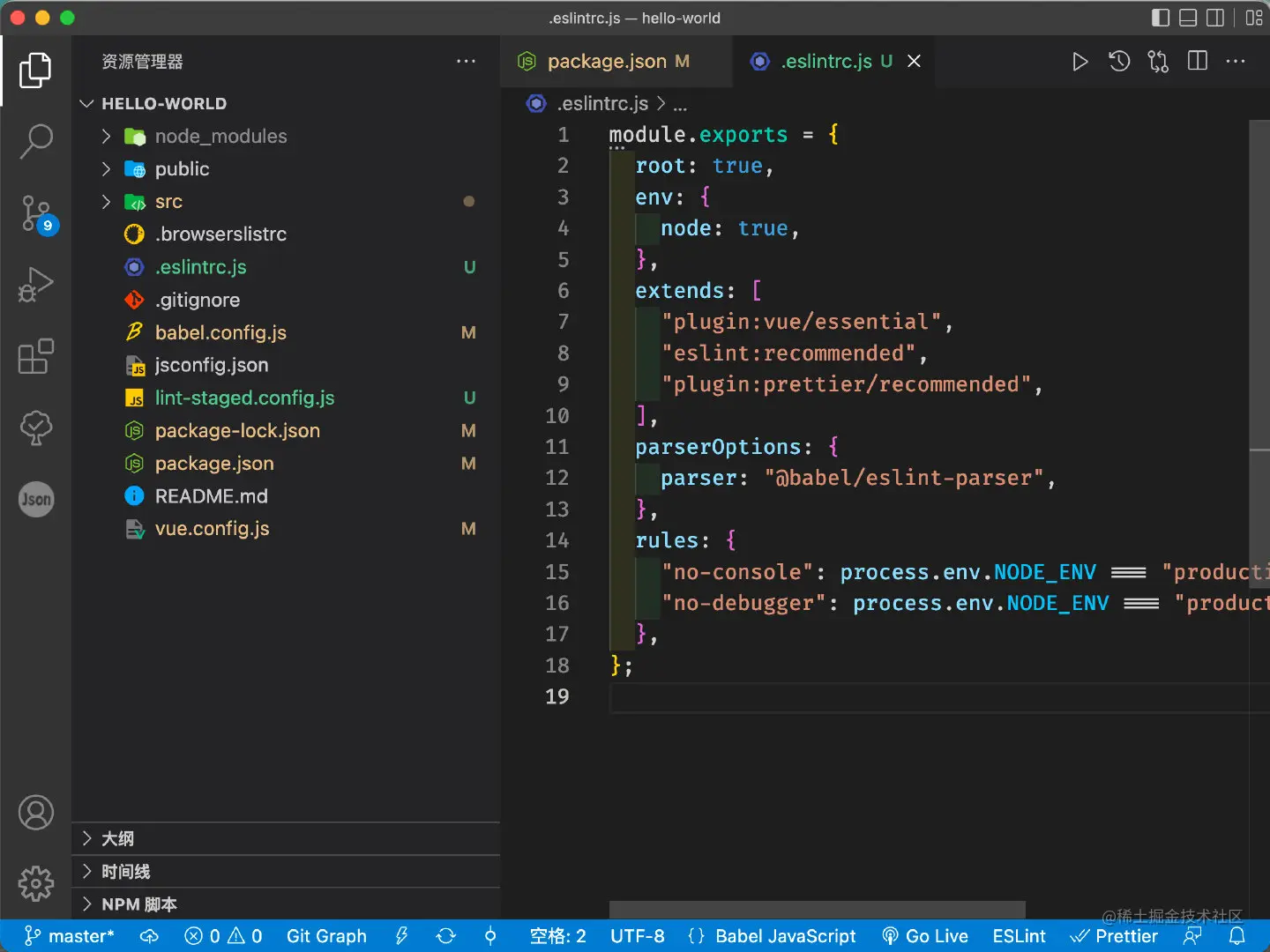Viewport: 1270px width, 952px height.
Task: Split the editor to the right
Action: click(x=1198, y=62)
